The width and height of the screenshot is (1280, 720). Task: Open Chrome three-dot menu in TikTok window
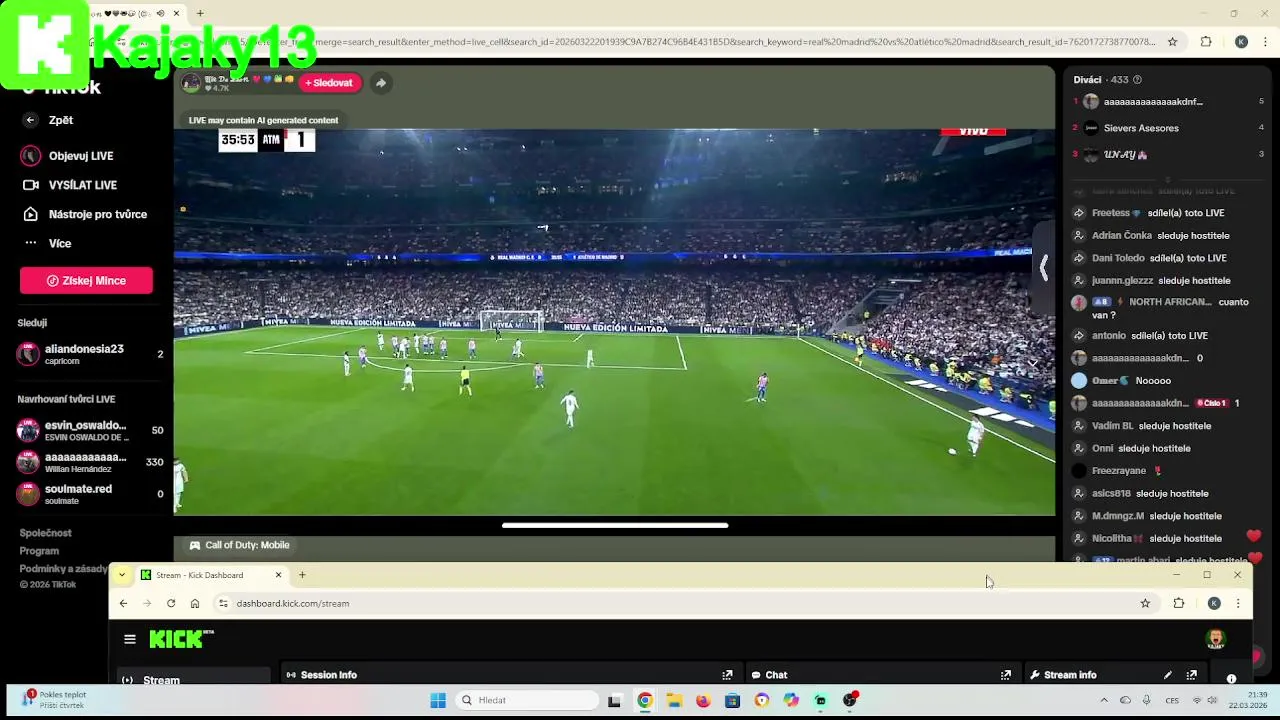coord(1267,42)
